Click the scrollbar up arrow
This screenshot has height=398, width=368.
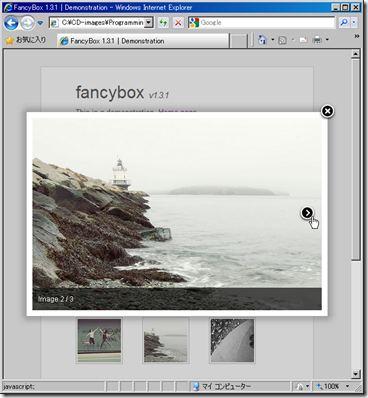[356, 54]
